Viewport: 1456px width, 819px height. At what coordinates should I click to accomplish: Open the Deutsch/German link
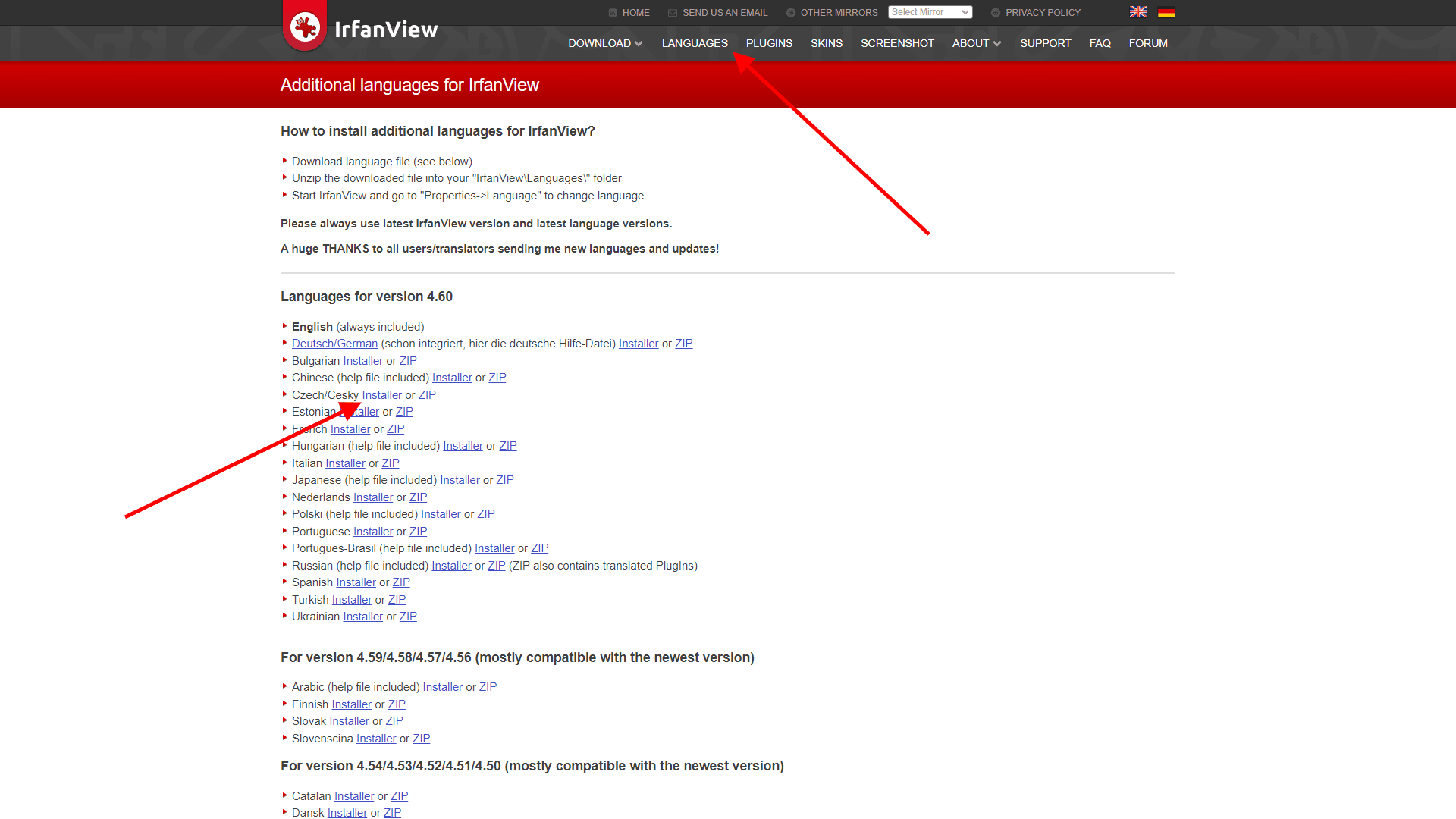(334, 344)
